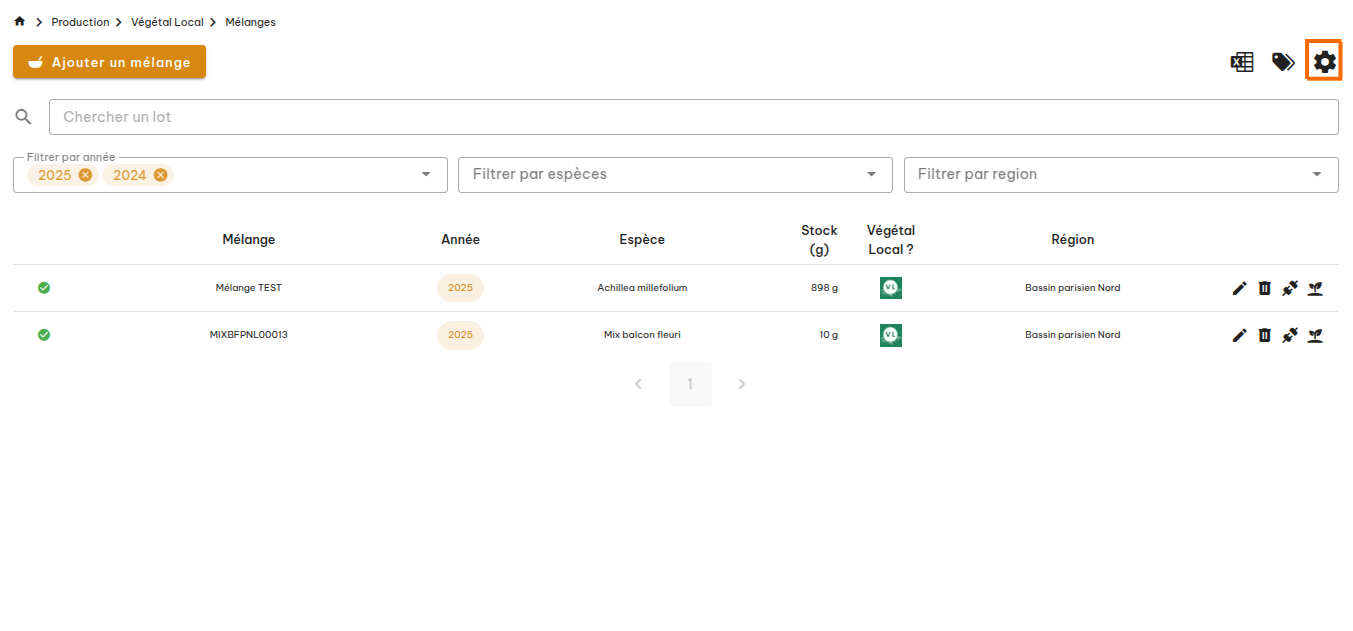Export the mélanges list to Excel
This screenshot has width=1353, height=631.
point(1242,62)
